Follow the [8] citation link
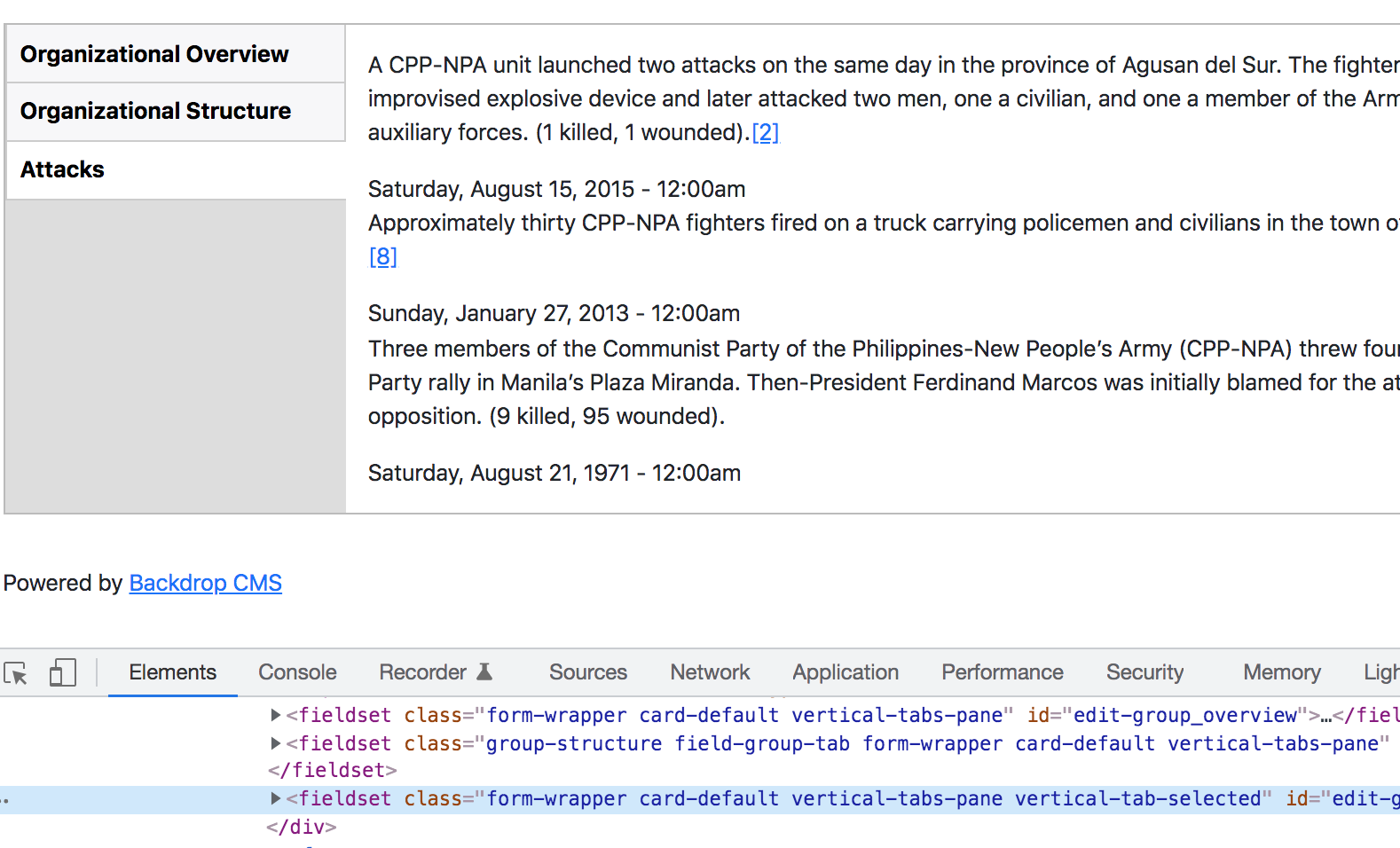This screenshot has width=1400, height=848. tap(382, 256)
